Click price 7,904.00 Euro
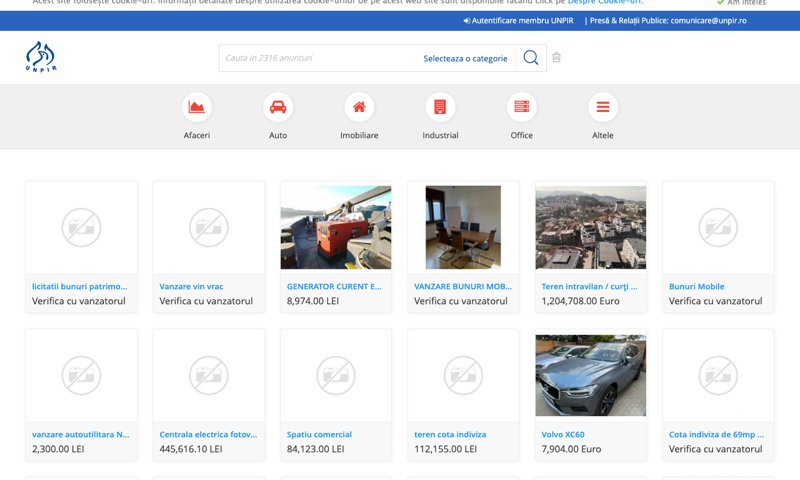800x480 pixels. click(571, 449)
